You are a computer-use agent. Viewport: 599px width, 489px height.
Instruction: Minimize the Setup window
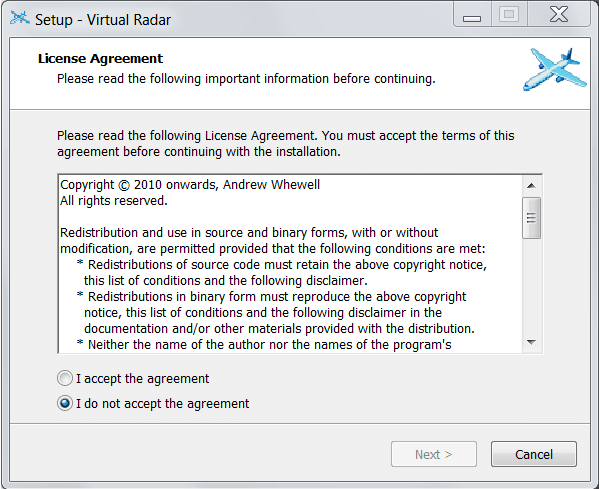(472, 15)
